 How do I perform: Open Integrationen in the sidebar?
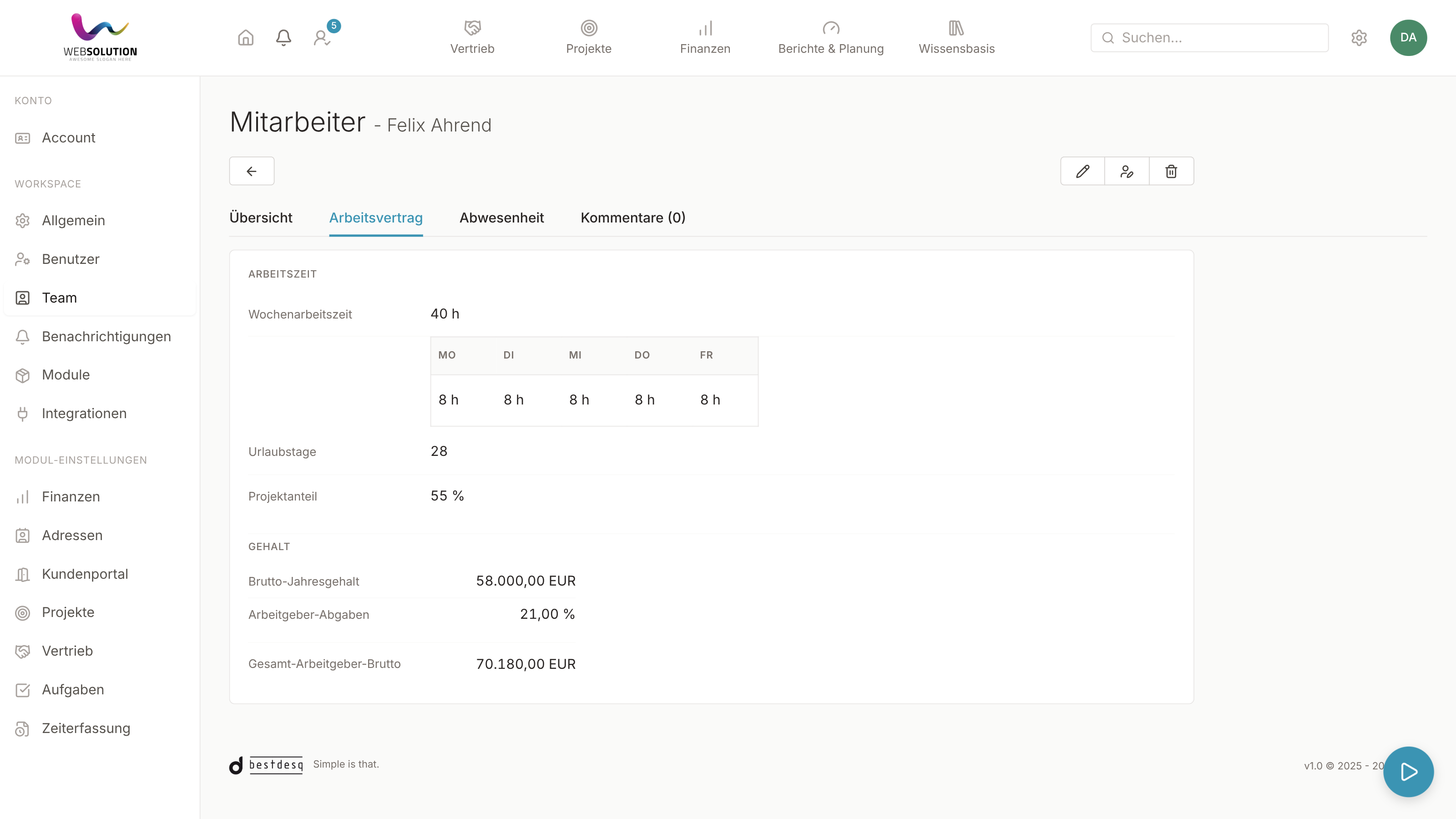pyautogui.click(x=100, y=414)
